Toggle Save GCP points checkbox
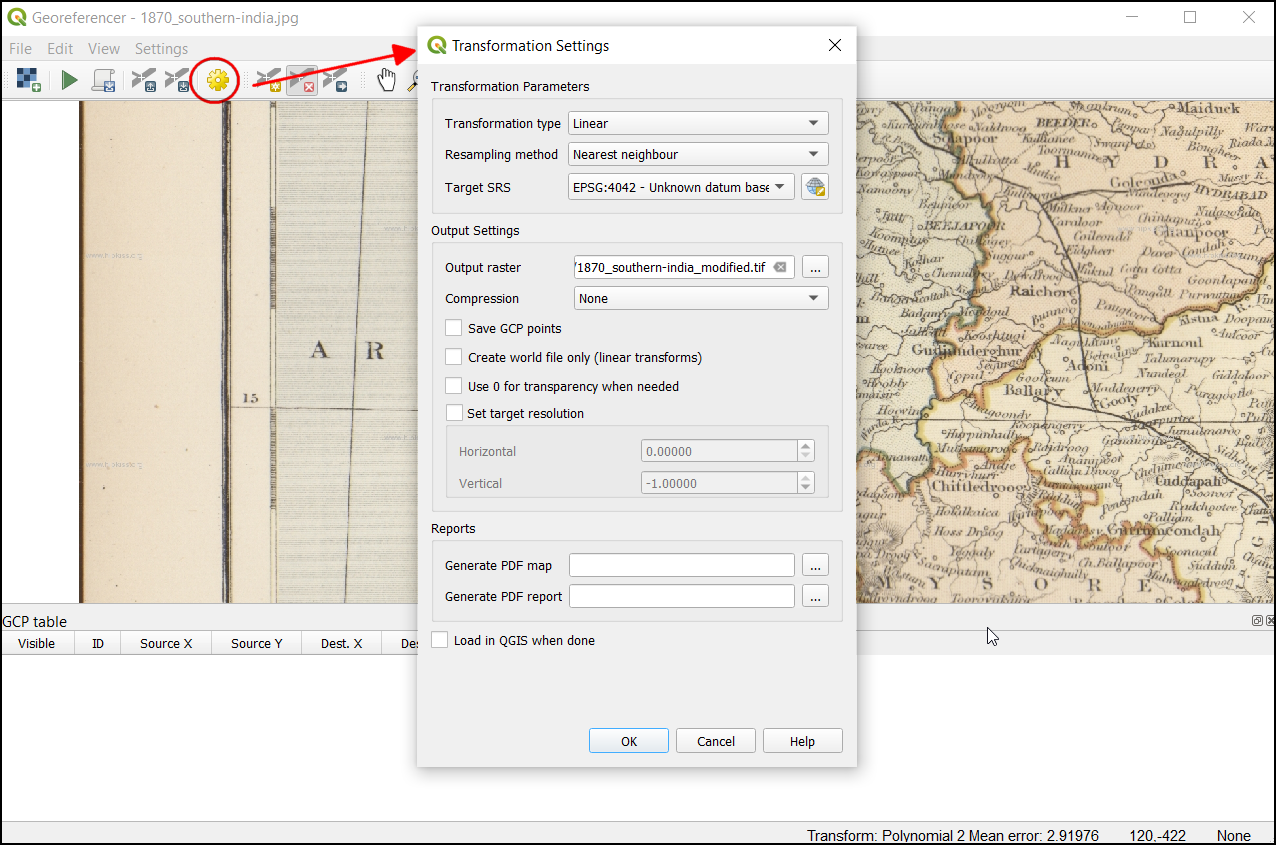Image resolution: width=1276 pixels, height=845 pixels. coord(454,328)
